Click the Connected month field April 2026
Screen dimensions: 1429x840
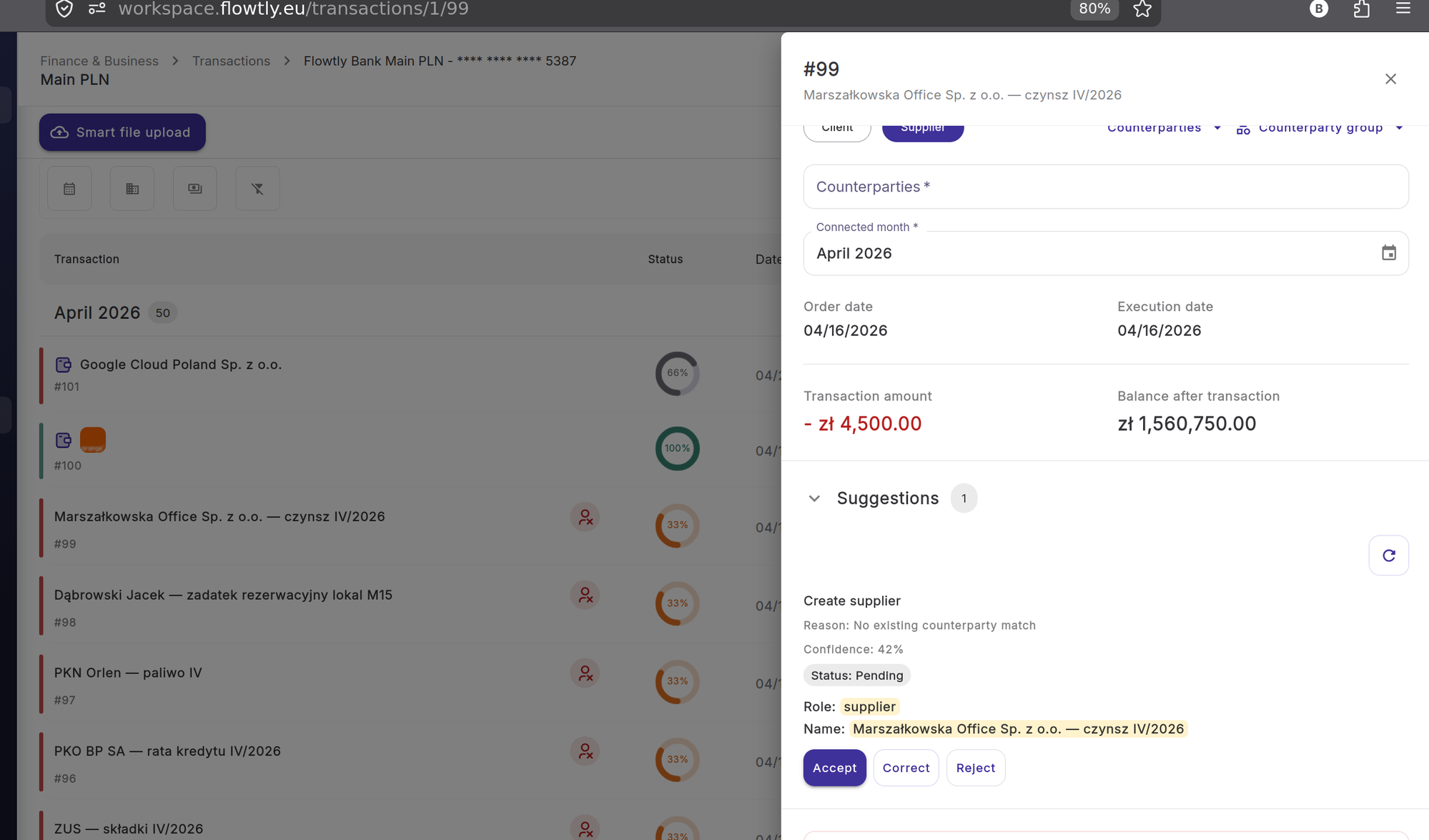point(1106,253)
